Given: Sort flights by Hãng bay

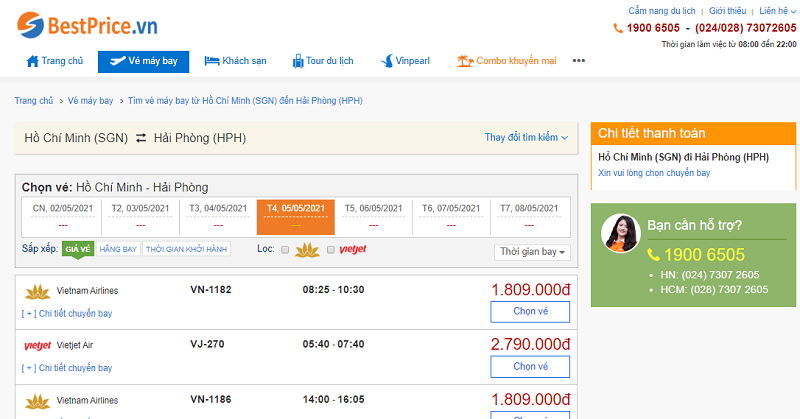Looking at the screenshot, I should 118,249.
